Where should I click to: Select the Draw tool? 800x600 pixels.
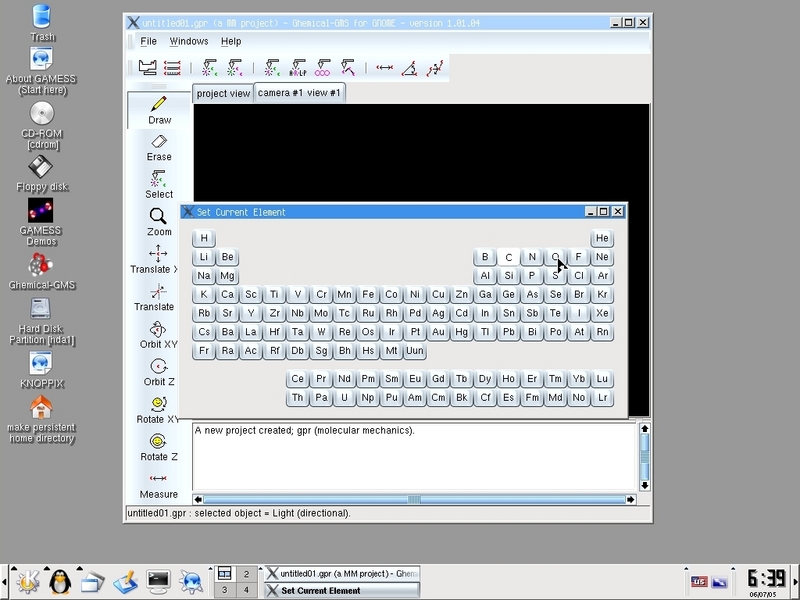[159, 109]
